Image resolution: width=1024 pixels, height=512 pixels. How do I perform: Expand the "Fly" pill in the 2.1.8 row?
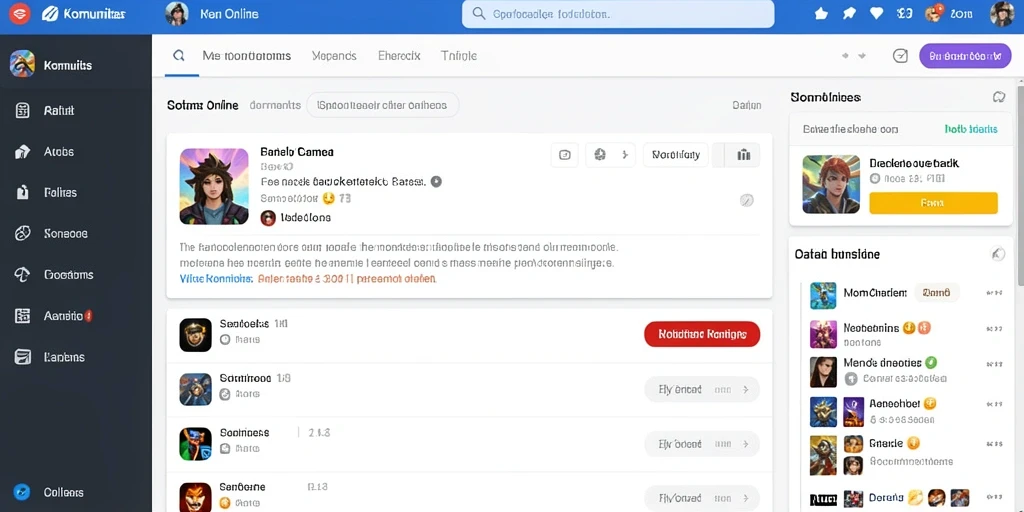coord(702,443)
